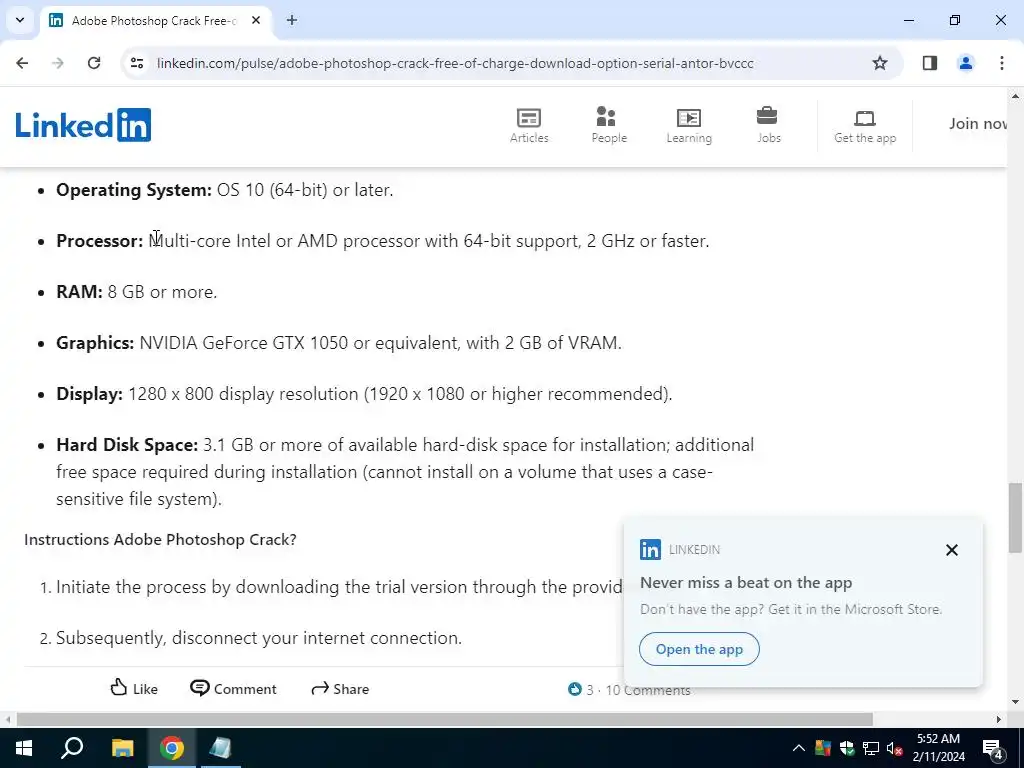Click the Chrome taskbar icon
Screen dimensions: 1024x768
pos(172,748)
